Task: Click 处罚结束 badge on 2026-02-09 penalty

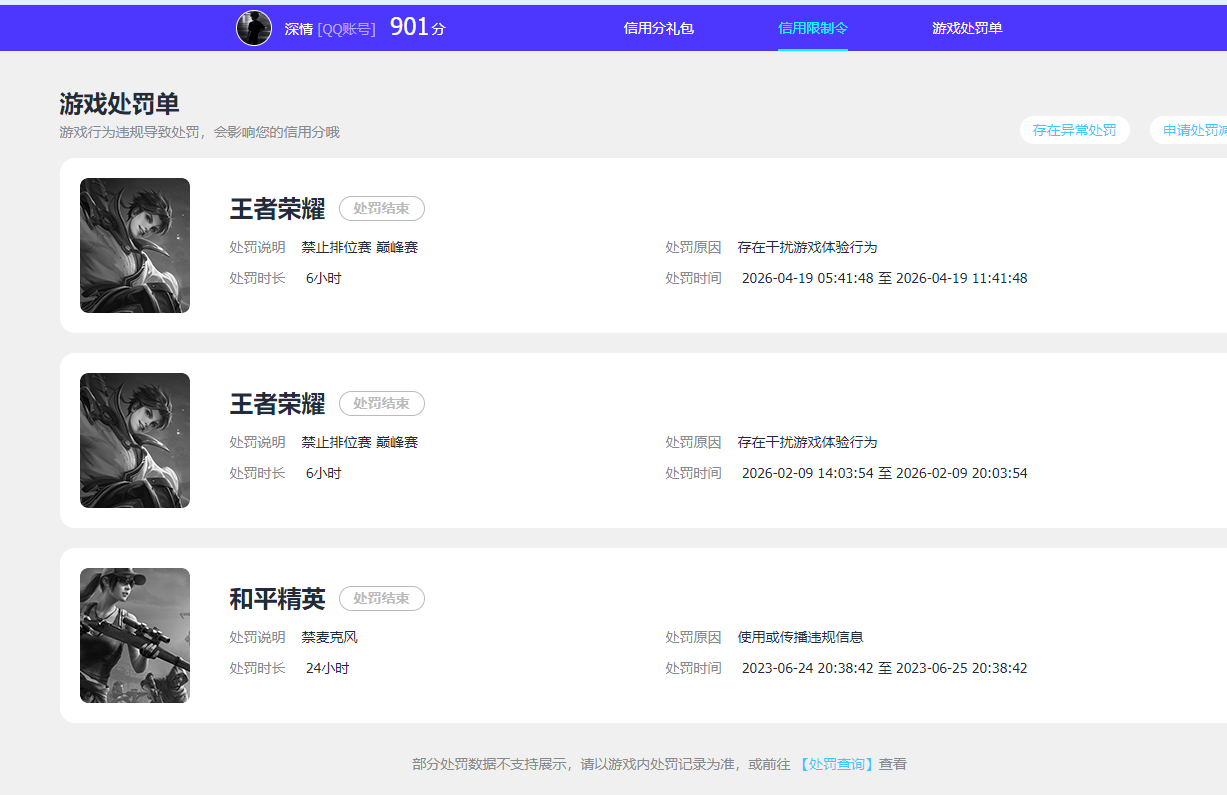Action: coord(382,403)
